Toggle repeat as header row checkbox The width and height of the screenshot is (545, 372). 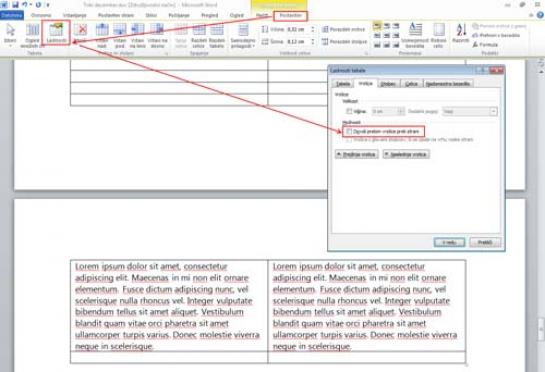pos(349,140)
